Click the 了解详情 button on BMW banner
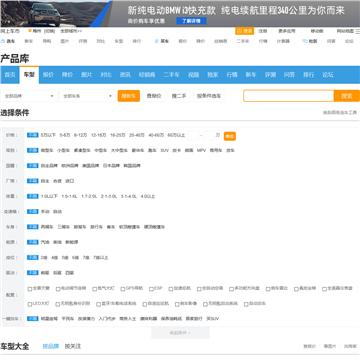The height and width of the screenshot is (360, 360). 191,21
